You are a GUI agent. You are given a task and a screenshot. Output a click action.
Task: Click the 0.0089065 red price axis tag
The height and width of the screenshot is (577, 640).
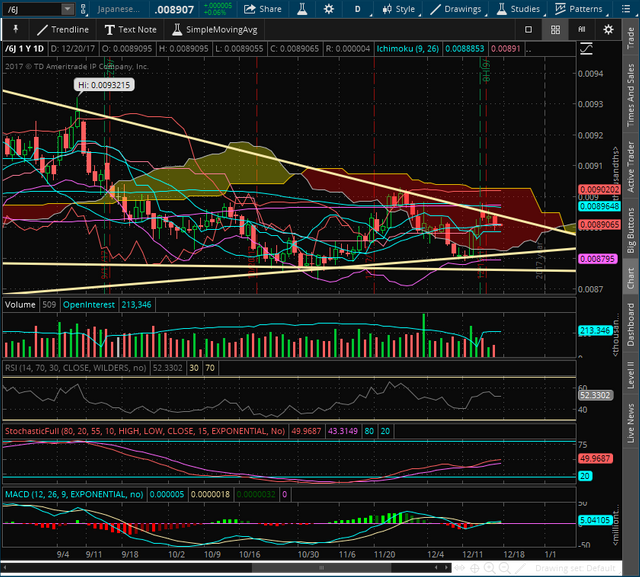(600, 224)
